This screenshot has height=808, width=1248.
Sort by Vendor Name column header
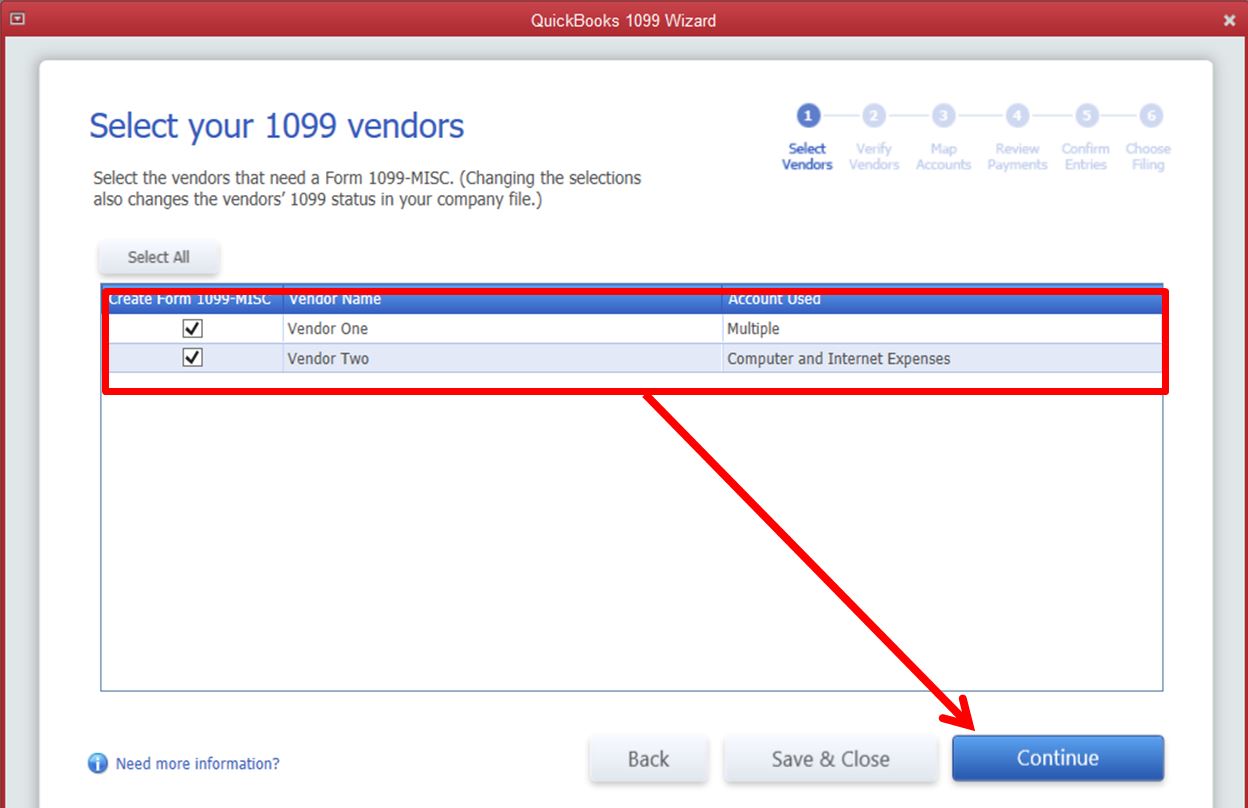[x=503, y=300]
